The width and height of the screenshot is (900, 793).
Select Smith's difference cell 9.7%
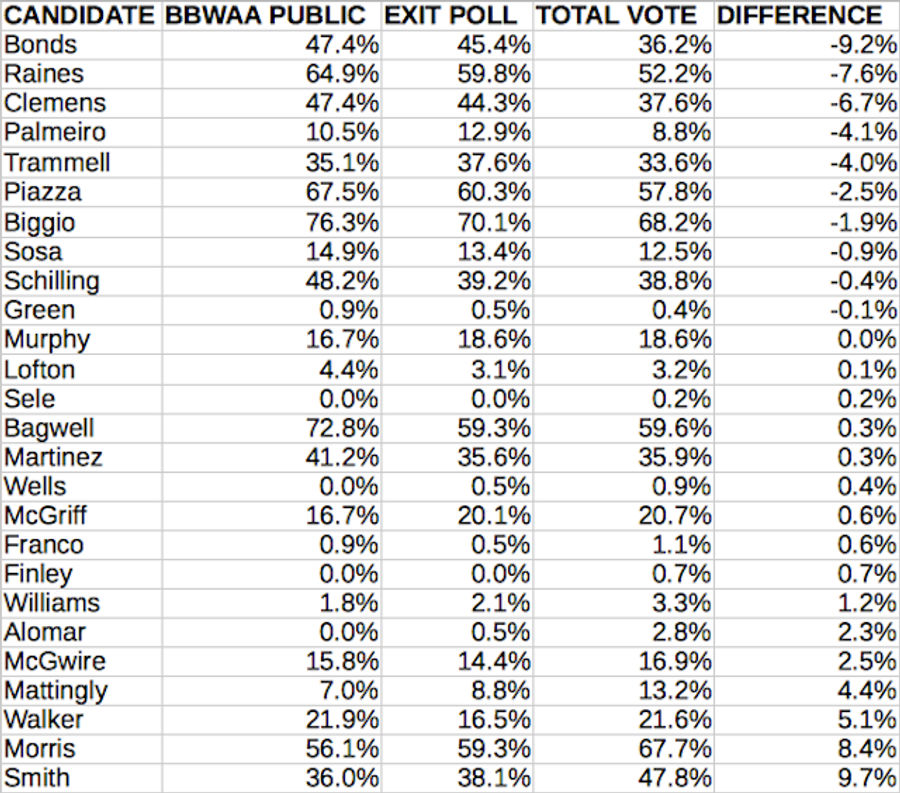point(806,778)
